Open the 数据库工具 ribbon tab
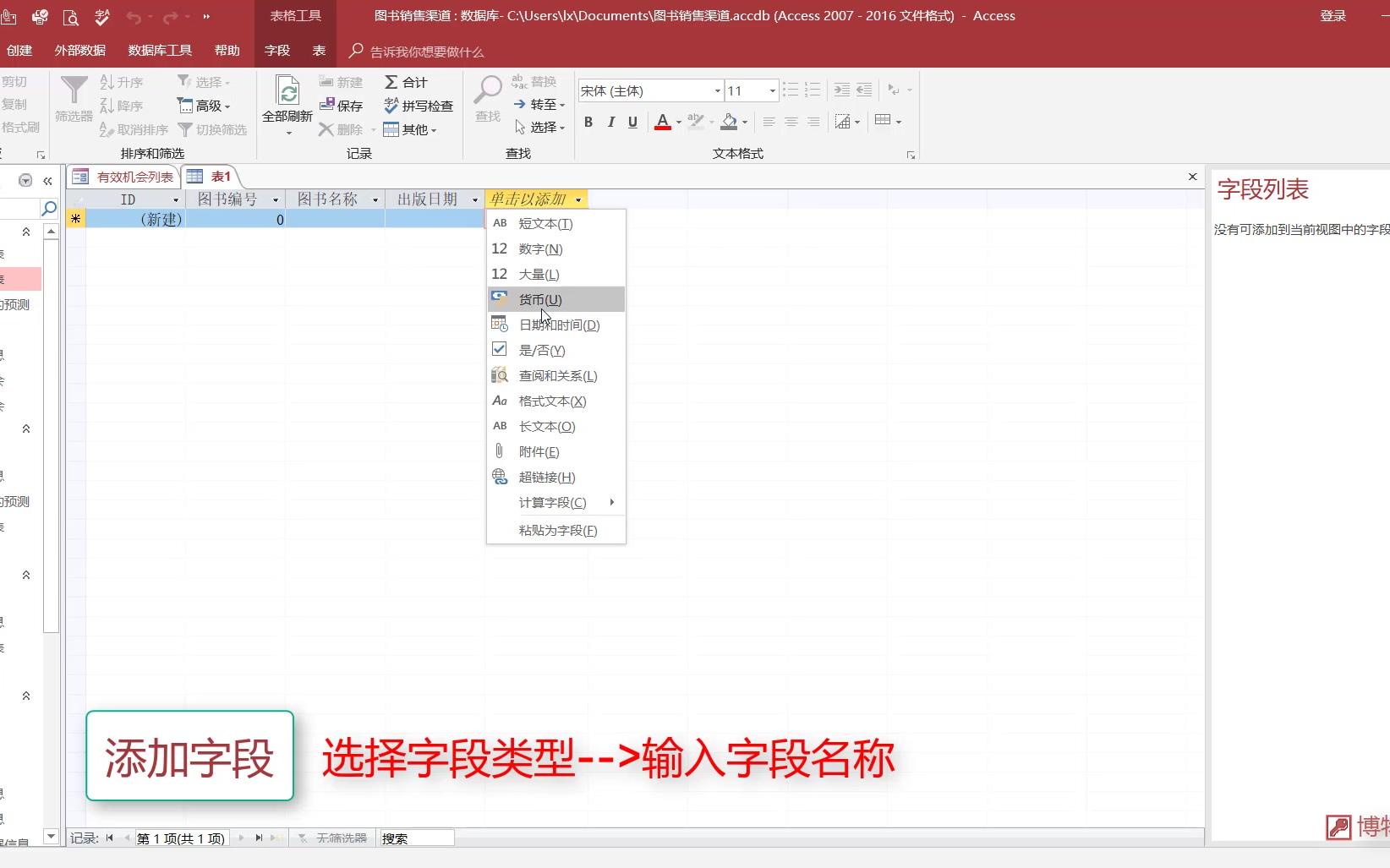Viewport: 1390px width, 868px height. click(x=160, y=51)
